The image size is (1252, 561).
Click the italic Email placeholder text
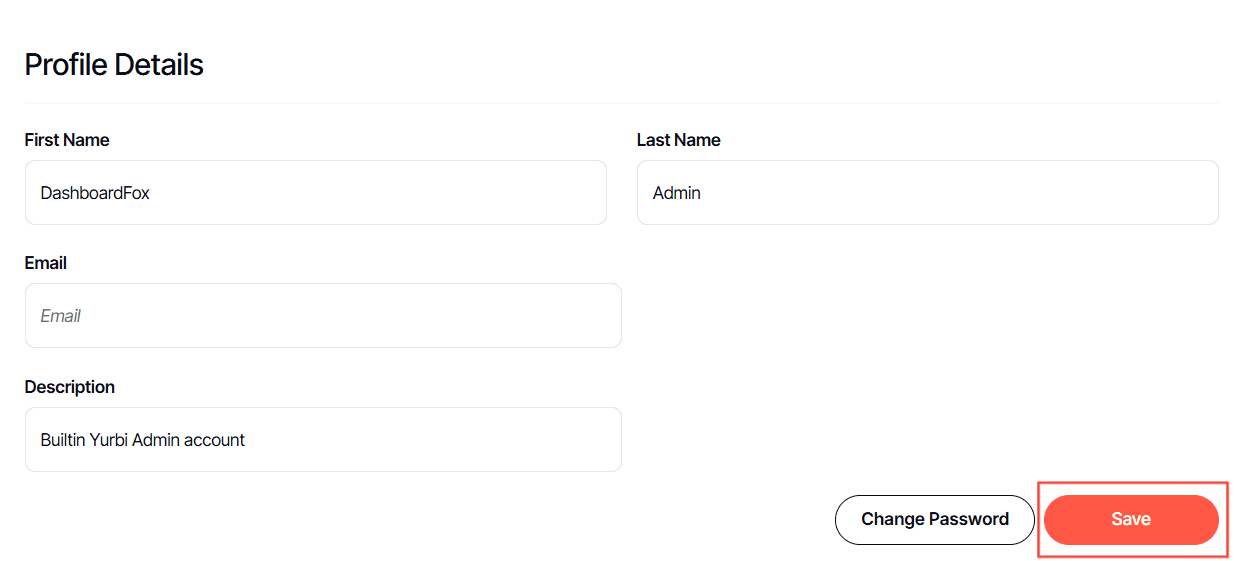click(x=60, y=316)
